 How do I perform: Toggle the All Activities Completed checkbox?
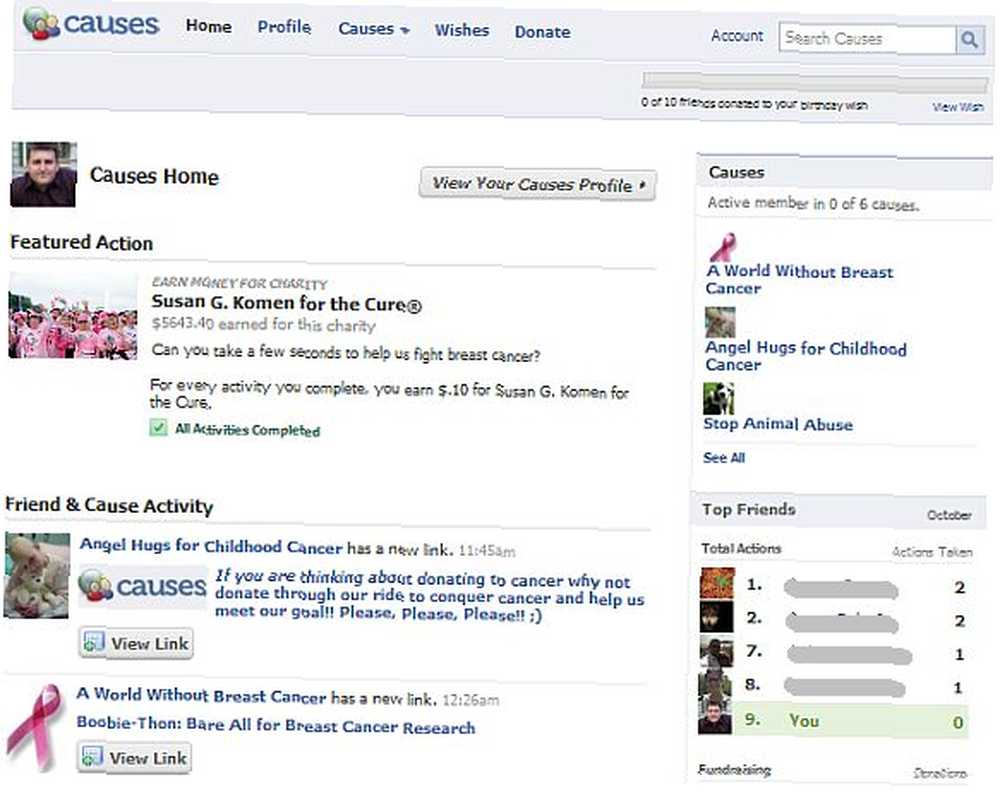tap(158, 427)
